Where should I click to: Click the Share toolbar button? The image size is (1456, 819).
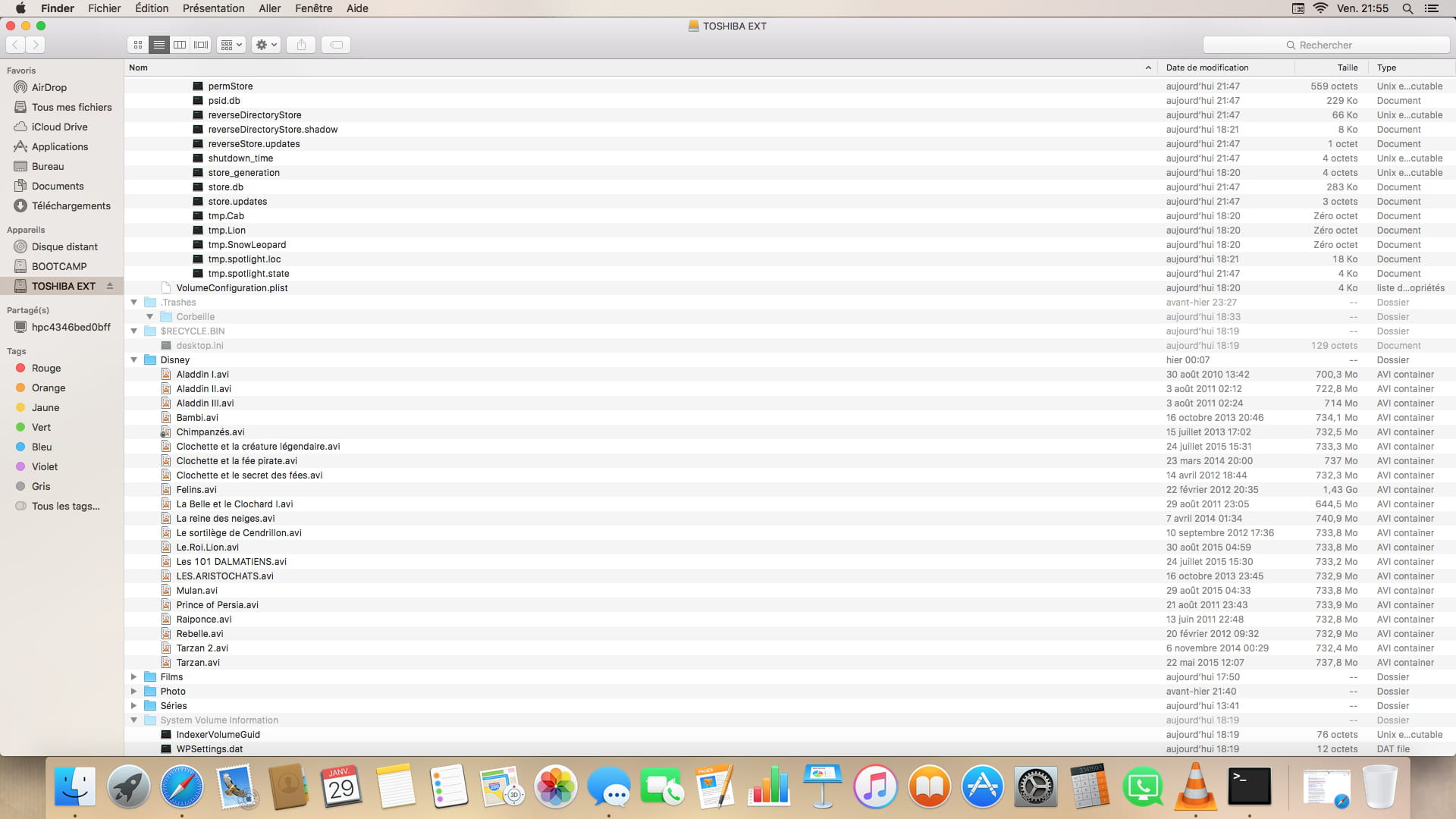click(301, 45)
